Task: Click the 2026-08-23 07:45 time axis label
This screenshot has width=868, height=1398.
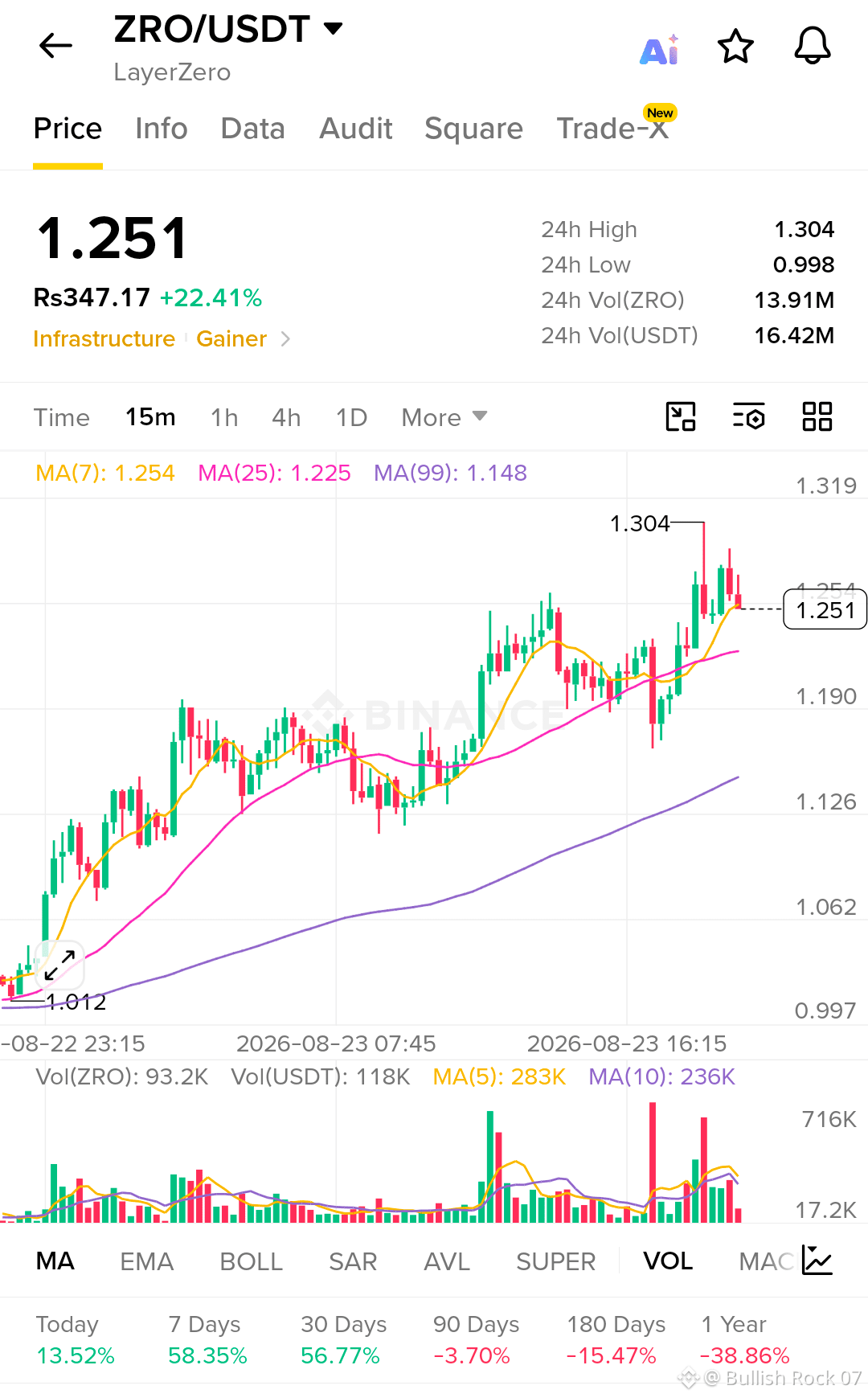Action: pos(336,1043)
